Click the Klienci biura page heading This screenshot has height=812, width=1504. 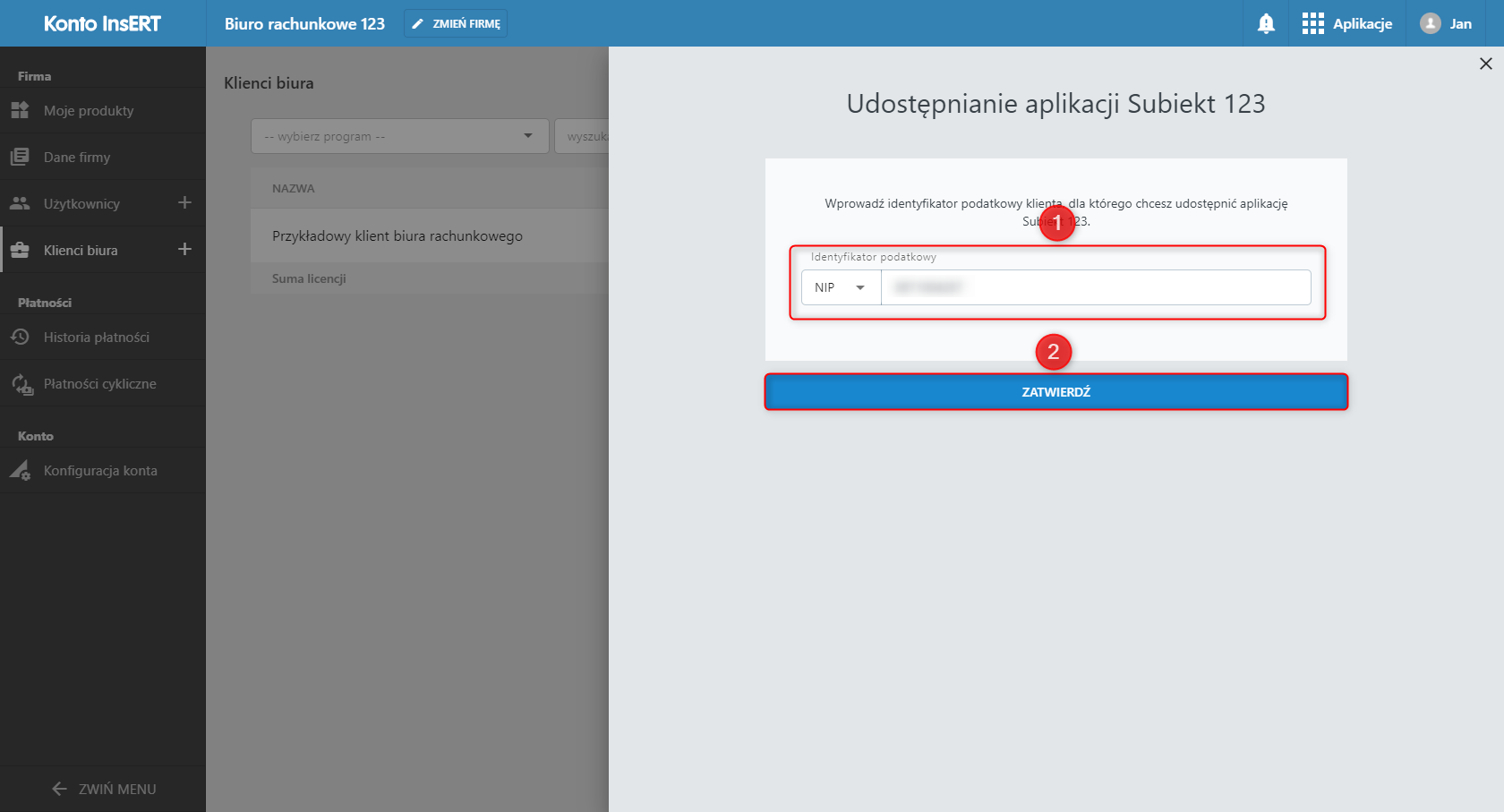tap(269, 83)
